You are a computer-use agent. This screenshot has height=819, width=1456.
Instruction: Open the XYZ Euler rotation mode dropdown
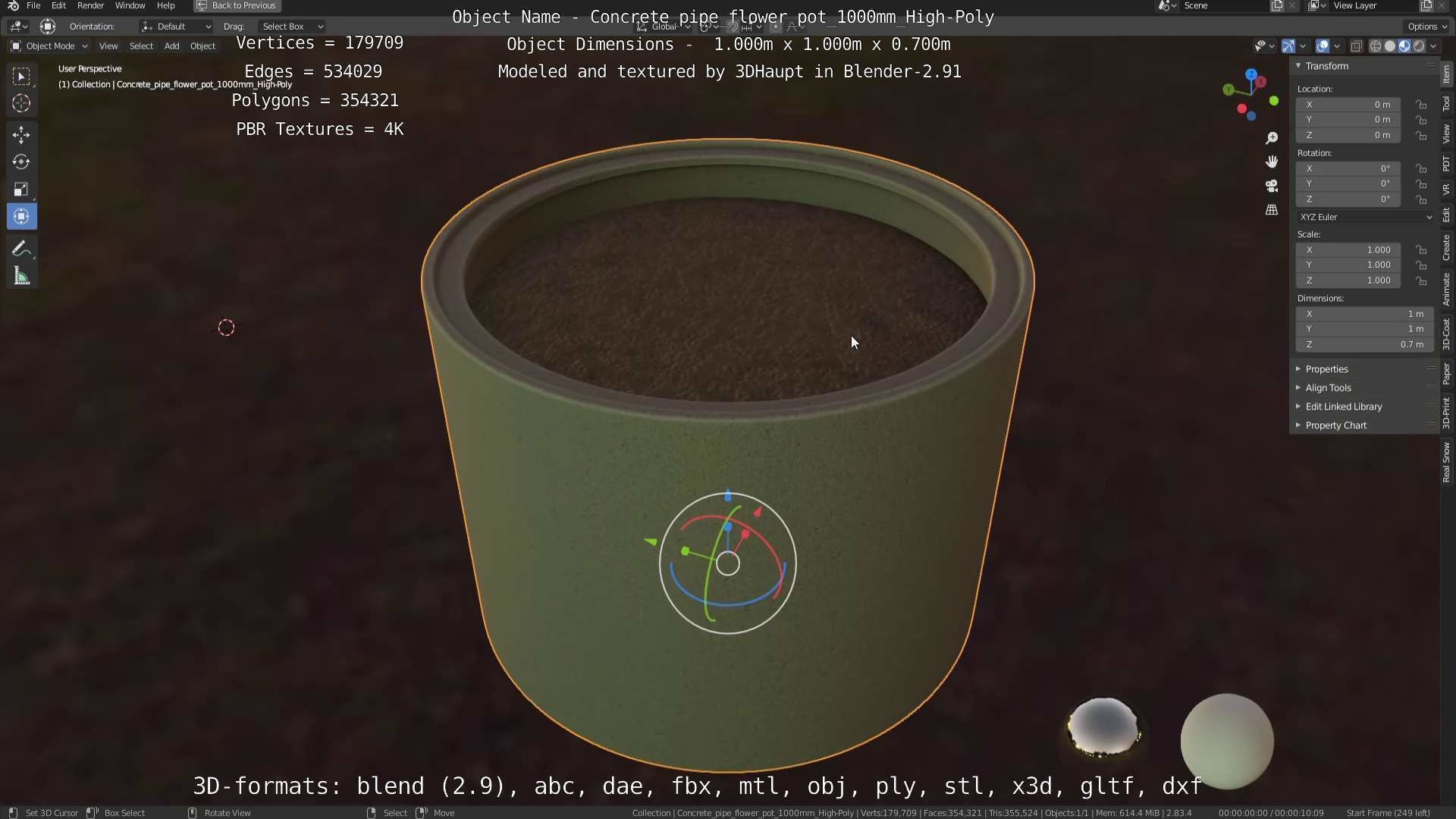tap(1365, 217)
